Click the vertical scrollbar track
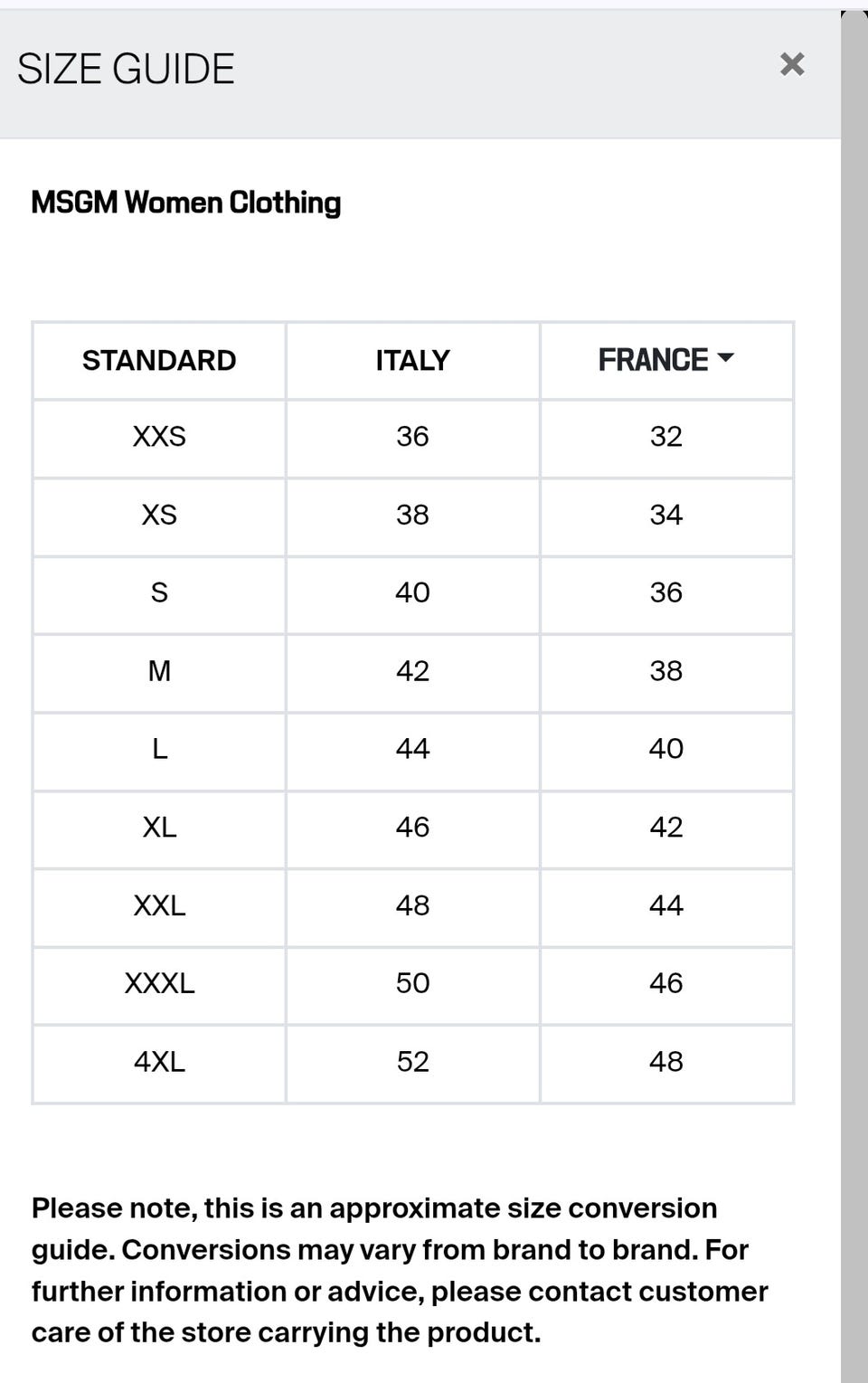 click(x=854, y=724)
